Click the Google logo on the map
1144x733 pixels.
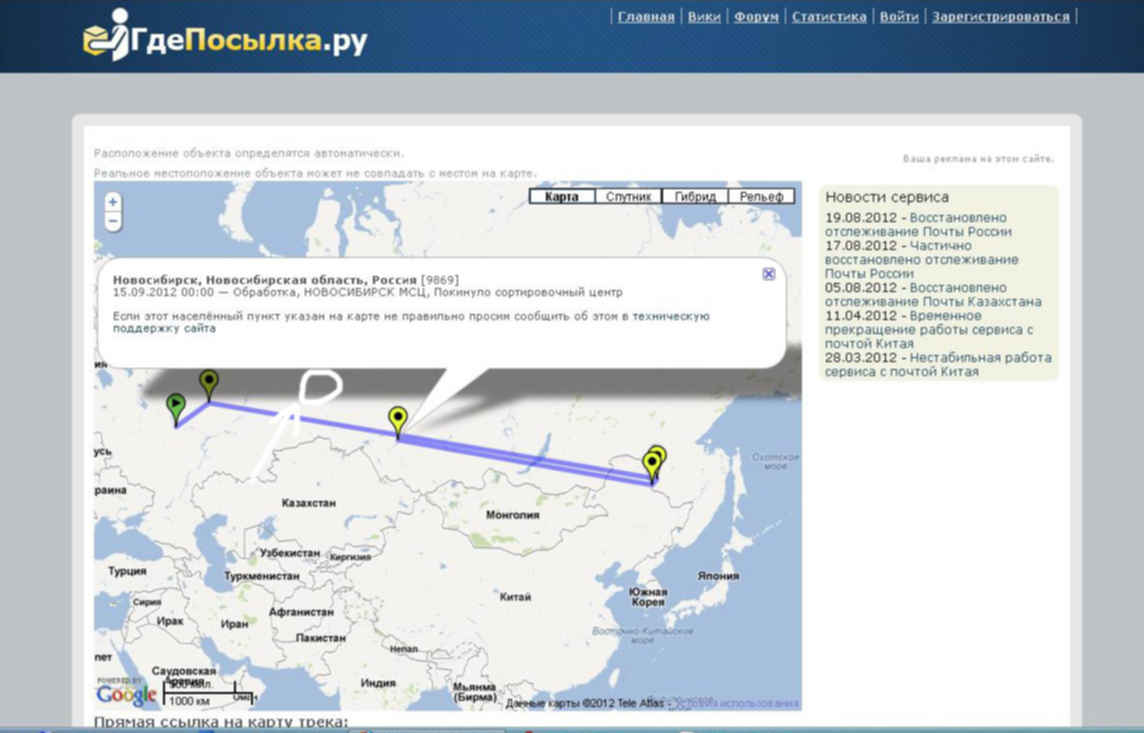point(127,693)
